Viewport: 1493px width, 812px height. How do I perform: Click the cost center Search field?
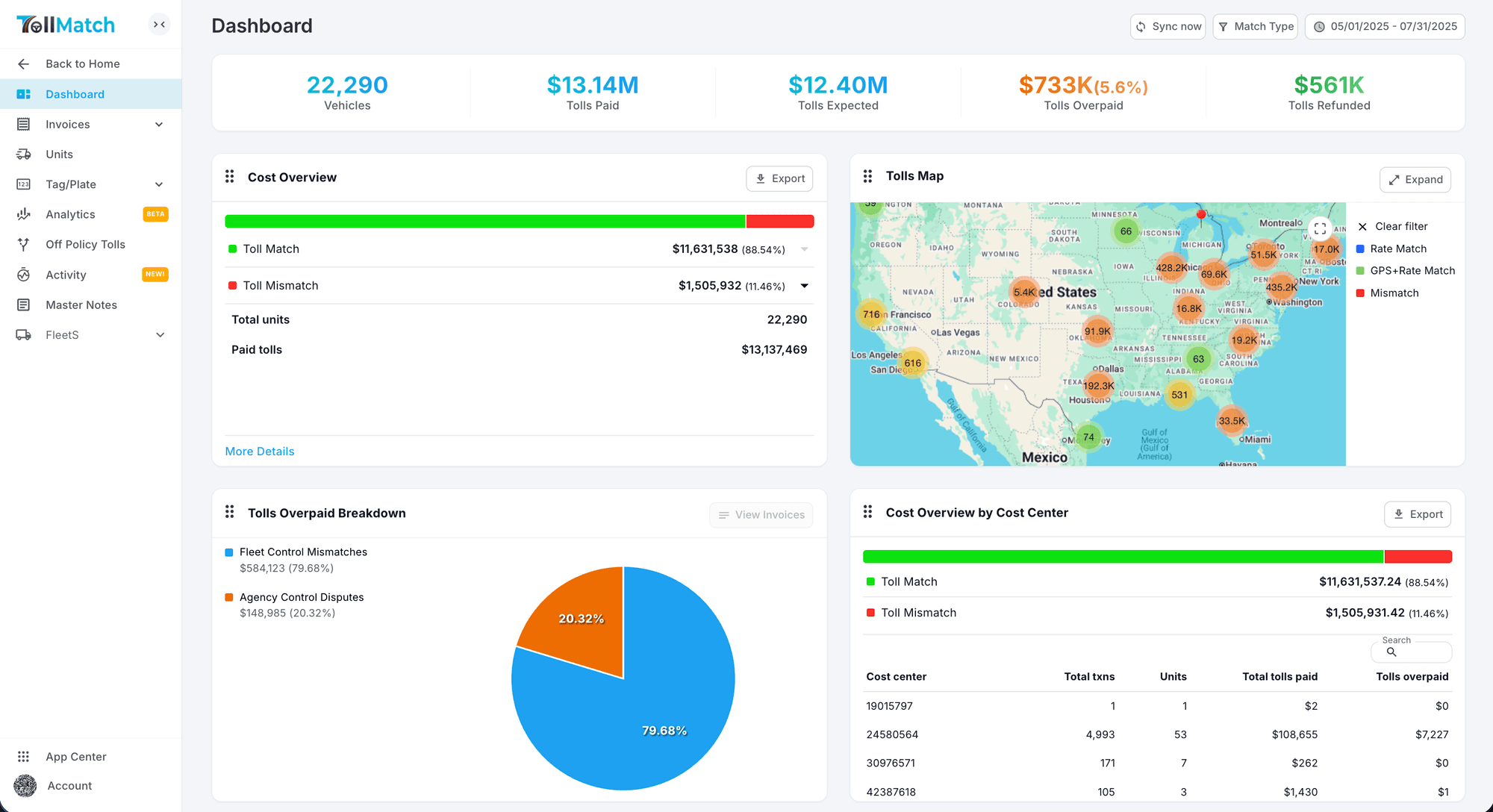pyautogui.click(x=1412, y=652)
